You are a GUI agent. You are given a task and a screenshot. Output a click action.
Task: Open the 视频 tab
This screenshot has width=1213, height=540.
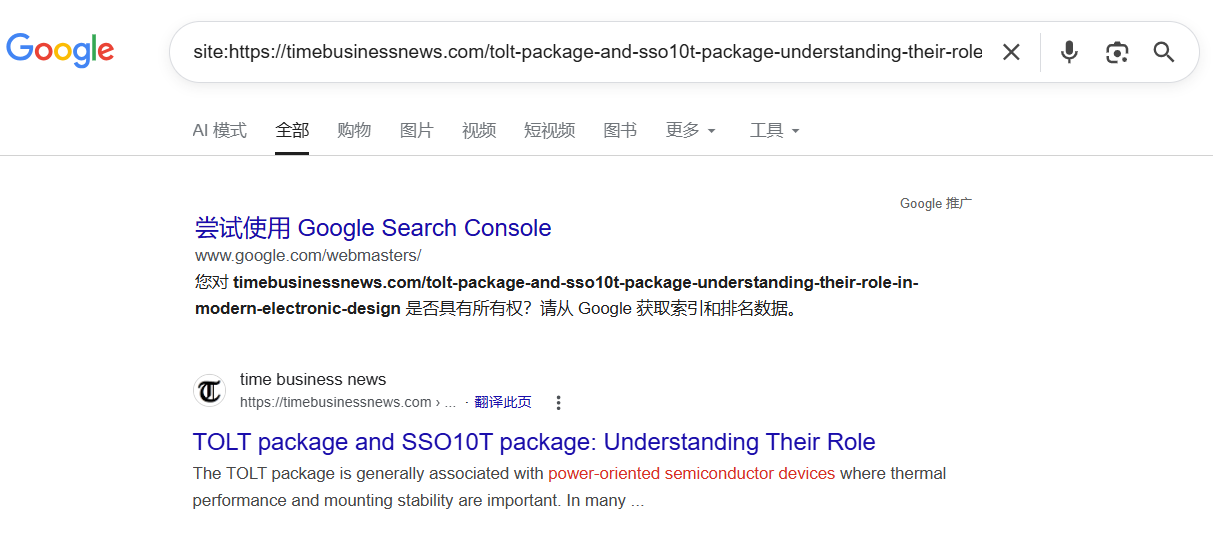coord(479,131)
